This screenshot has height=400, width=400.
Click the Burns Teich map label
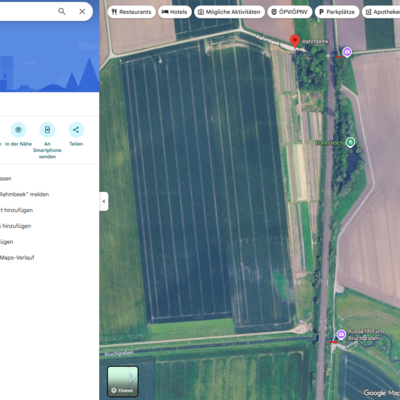[329, 143]
